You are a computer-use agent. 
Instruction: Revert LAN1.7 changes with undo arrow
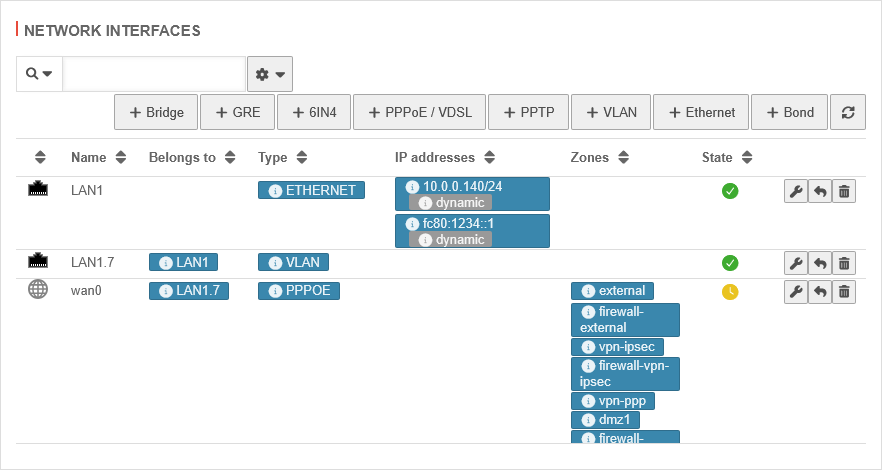820,263
